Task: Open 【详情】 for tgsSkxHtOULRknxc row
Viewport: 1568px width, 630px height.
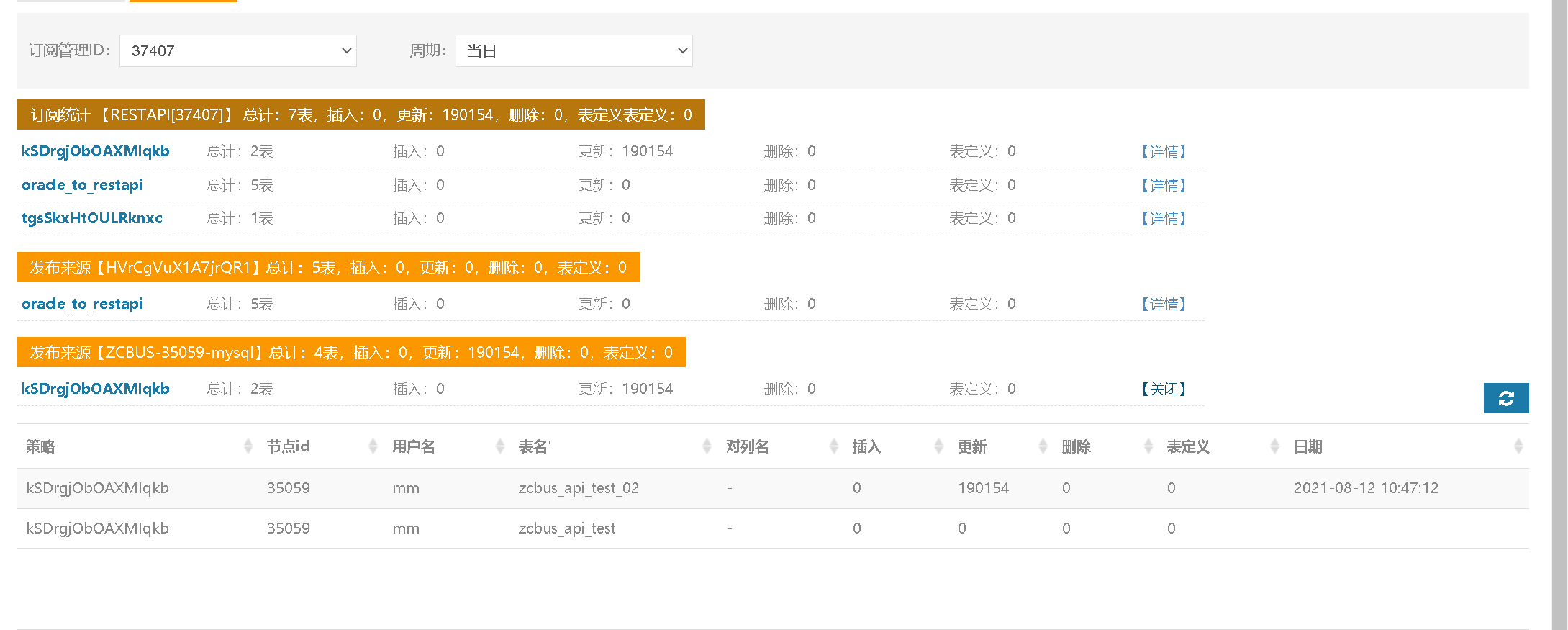Action: click(x=1164, y=219)
